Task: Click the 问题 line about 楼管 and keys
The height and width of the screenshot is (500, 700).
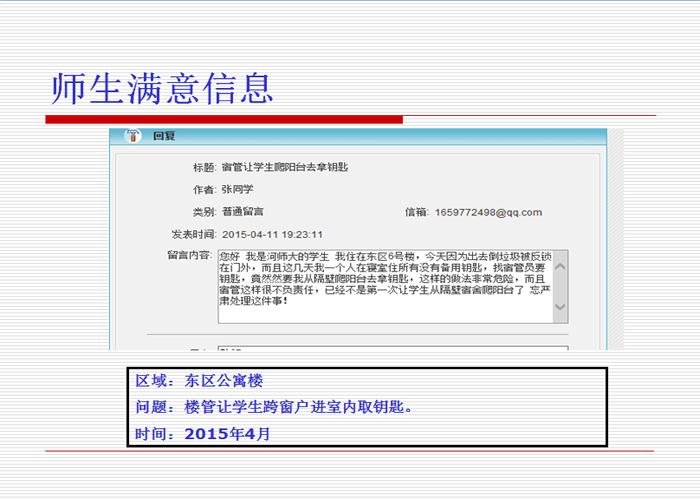Action: (x=274, y=407)
